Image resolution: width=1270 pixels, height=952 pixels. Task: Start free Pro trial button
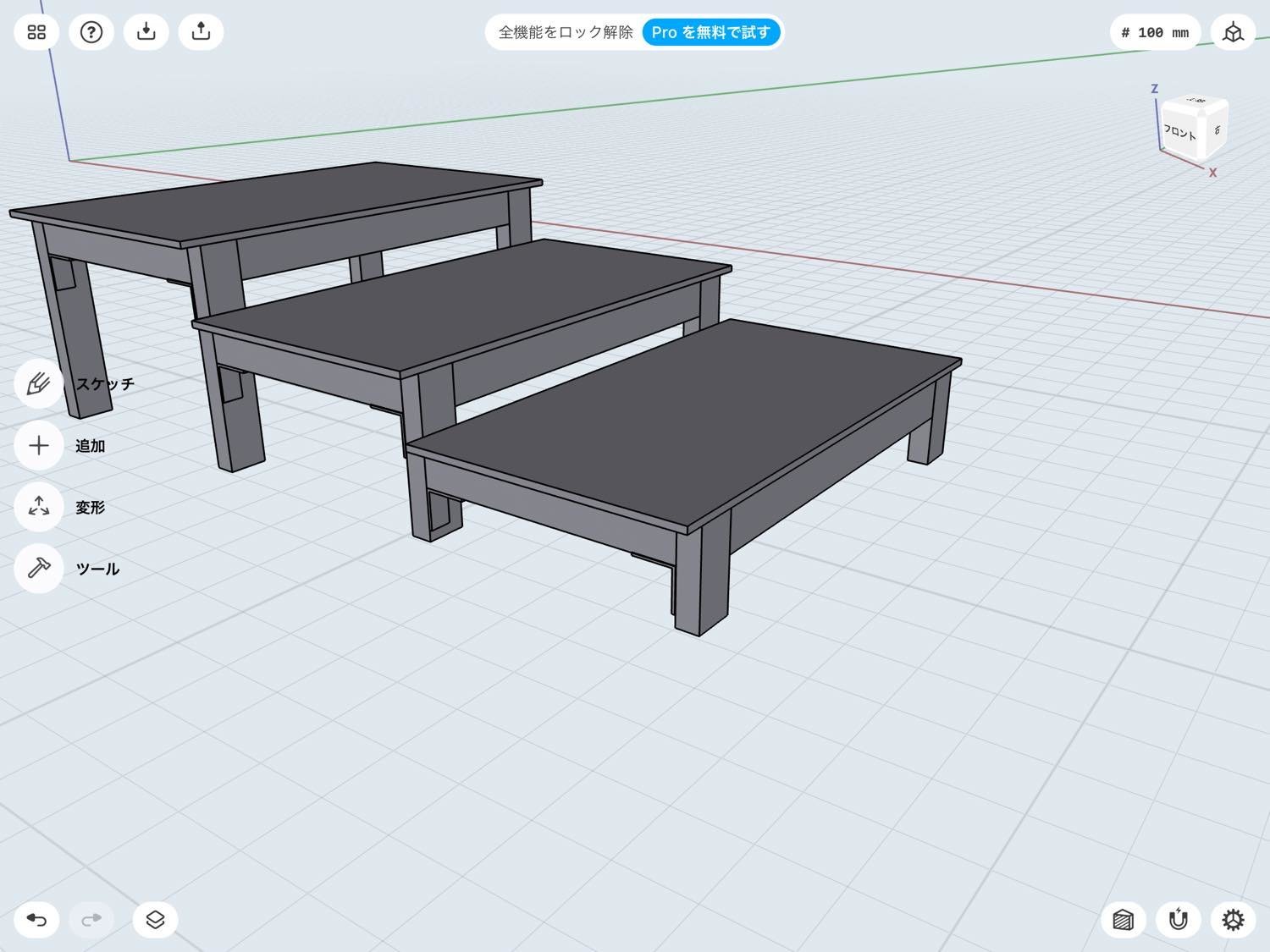click(711, 32)
